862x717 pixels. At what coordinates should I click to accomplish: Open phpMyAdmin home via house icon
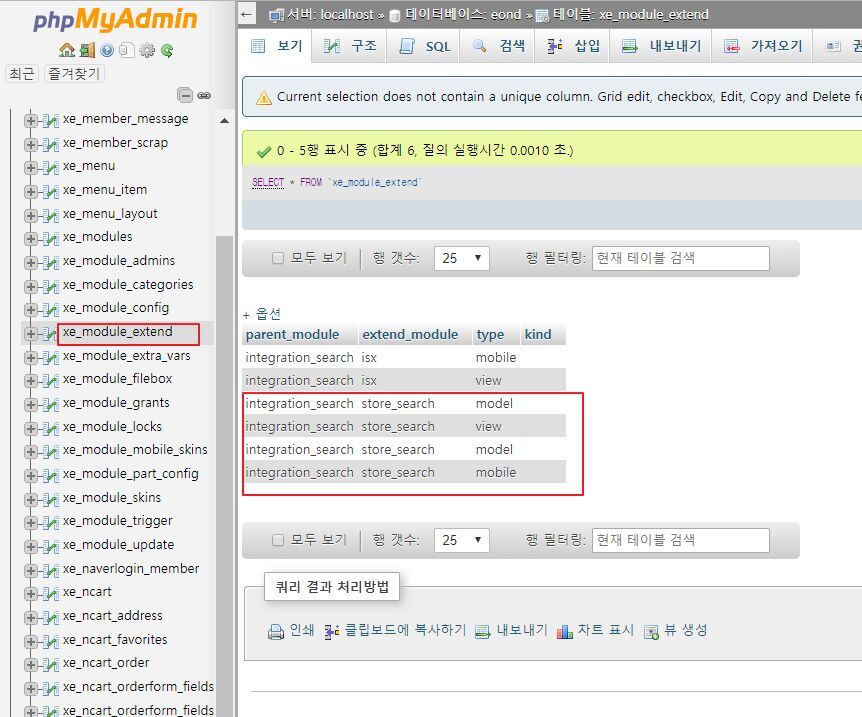point(67,50)
